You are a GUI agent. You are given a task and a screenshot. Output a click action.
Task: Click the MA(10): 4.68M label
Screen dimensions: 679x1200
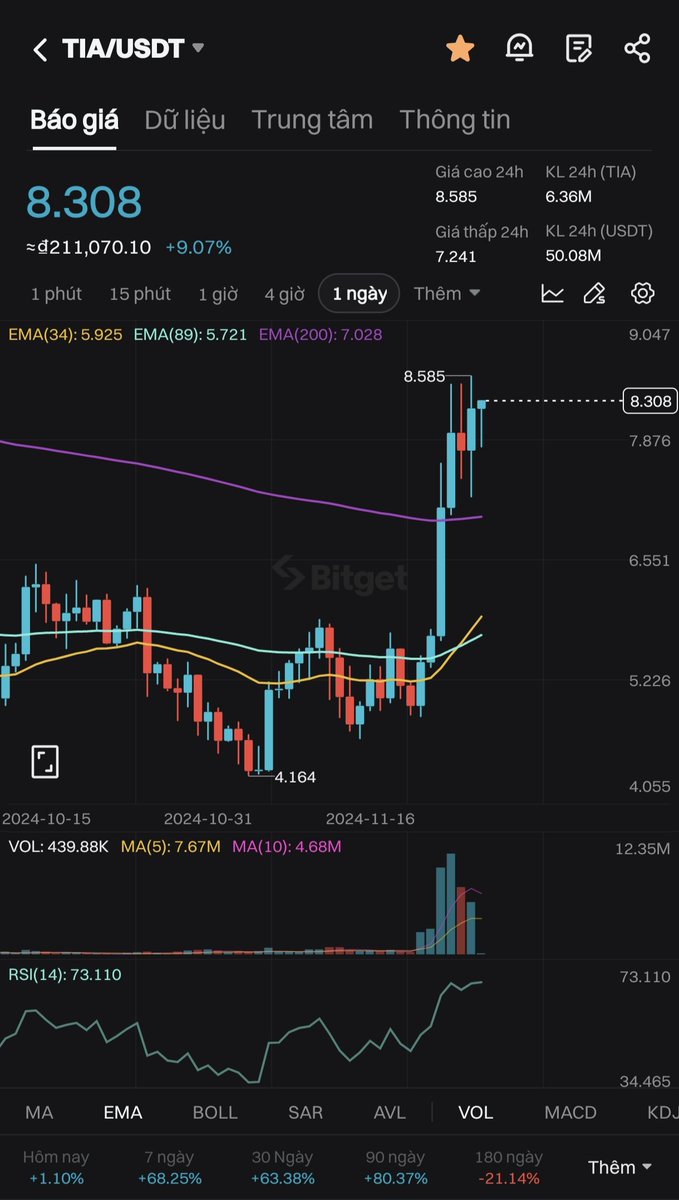(287, 847)
